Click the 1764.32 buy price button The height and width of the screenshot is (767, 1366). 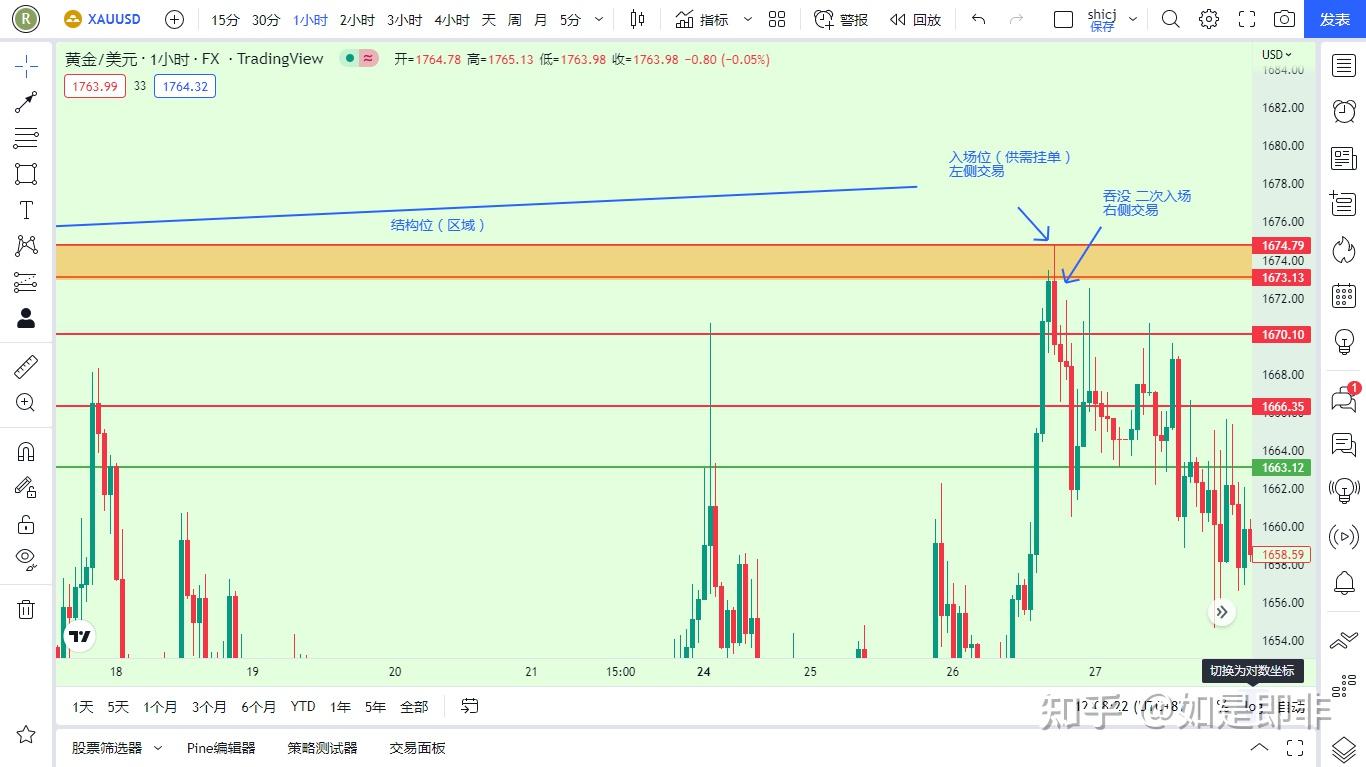pyautogui.click(x=185, y=87)
